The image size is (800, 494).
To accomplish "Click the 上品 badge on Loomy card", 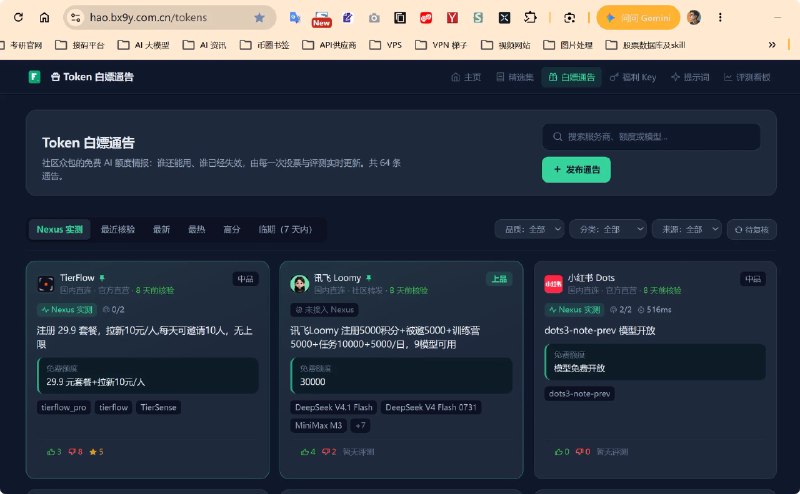I will [499, 279].
